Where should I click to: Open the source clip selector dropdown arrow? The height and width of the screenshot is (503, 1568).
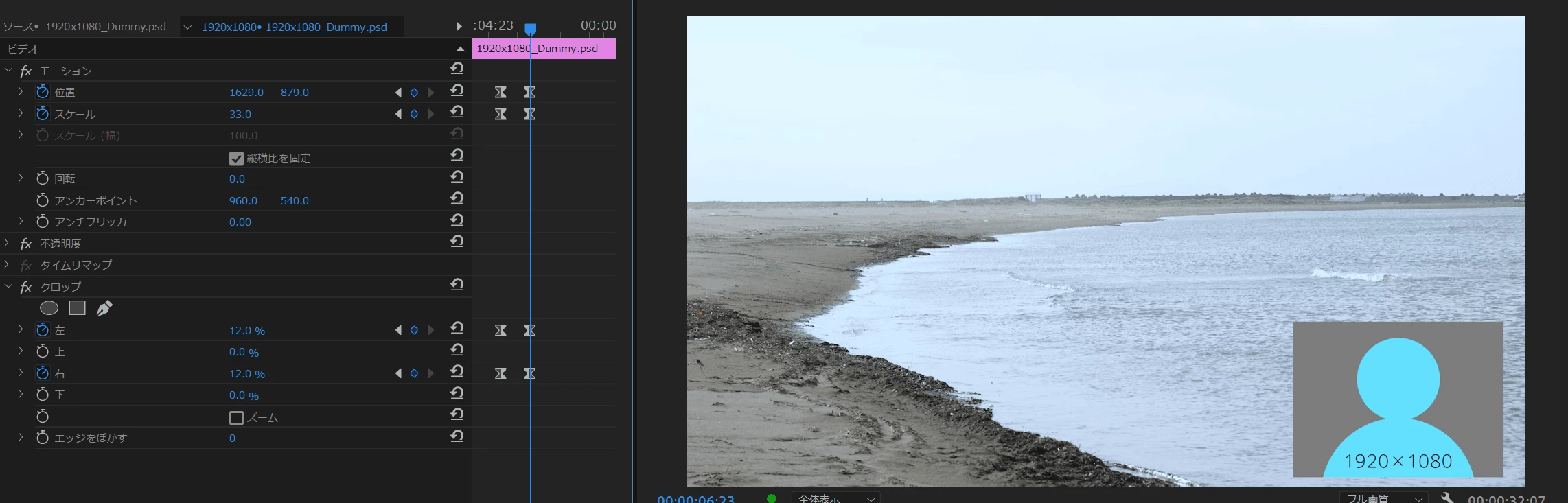point(187,27)
